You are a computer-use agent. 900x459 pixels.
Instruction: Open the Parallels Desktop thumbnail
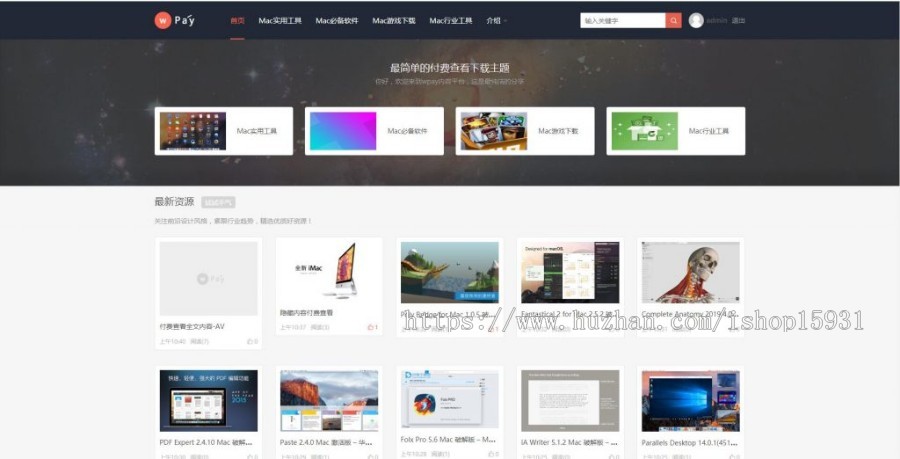click(690, 400)
